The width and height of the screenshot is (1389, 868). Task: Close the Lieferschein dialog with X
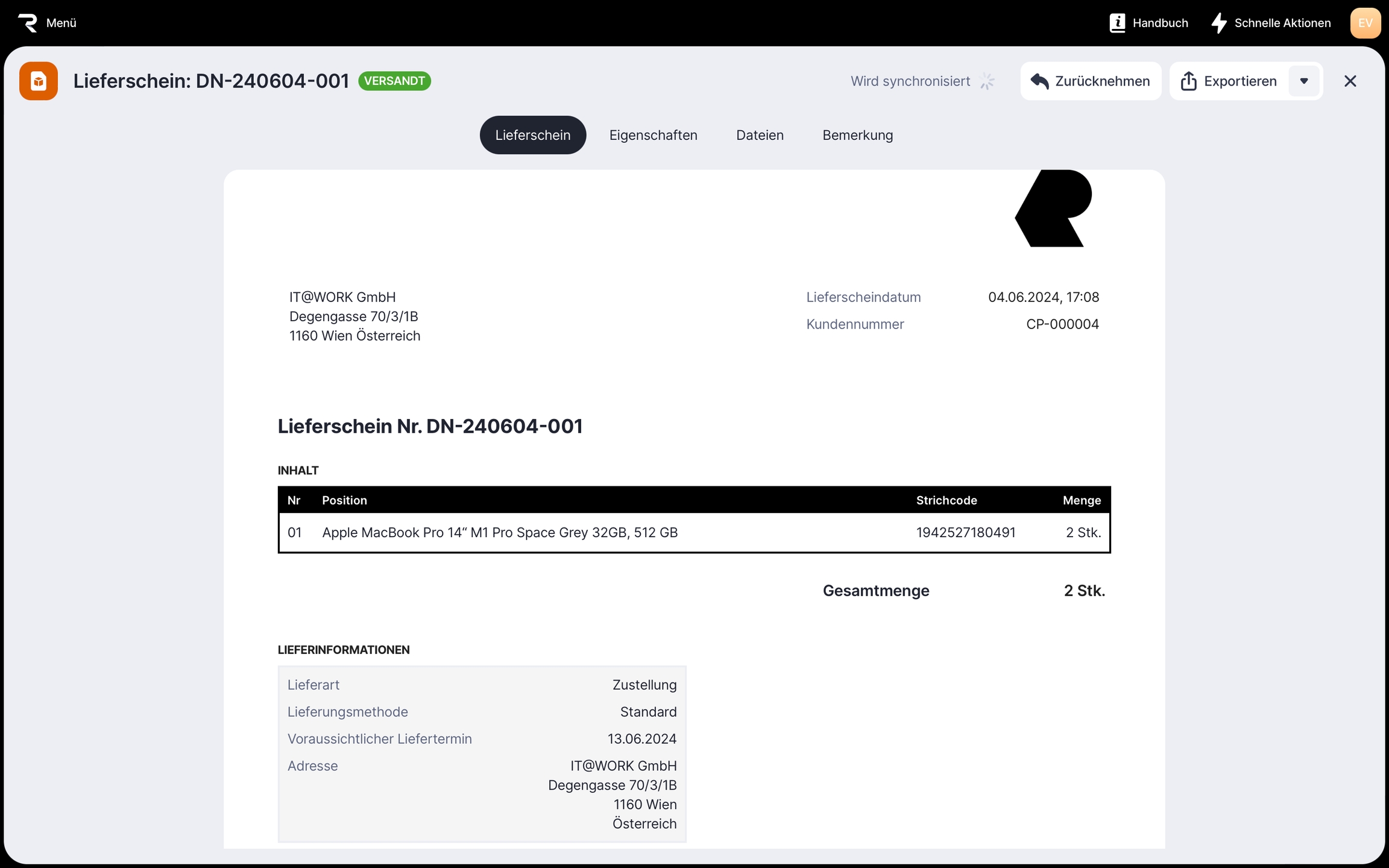click(1350, 81)
